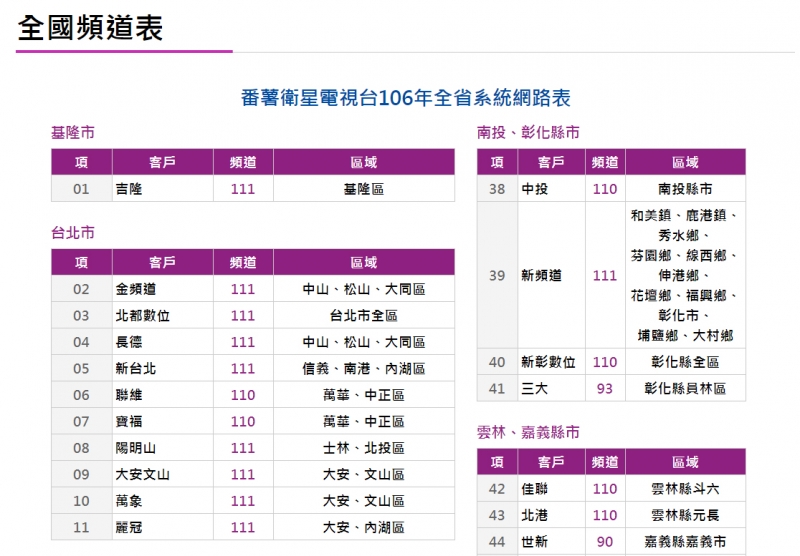Select the customer cell 吉隆

(163, 189)
